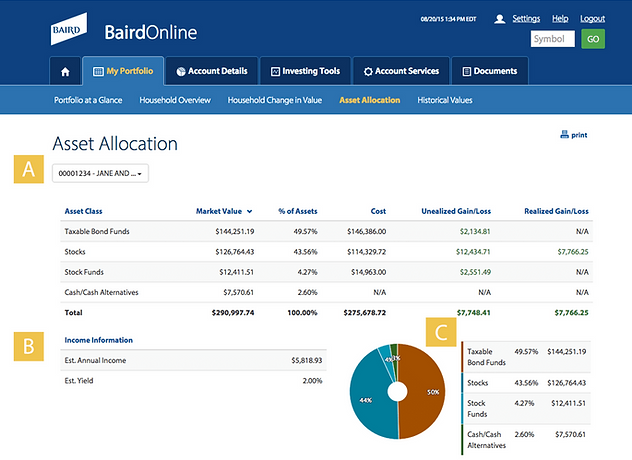Focus the Symbol search field
632x460 pixels.
click(x=553, y=39)
